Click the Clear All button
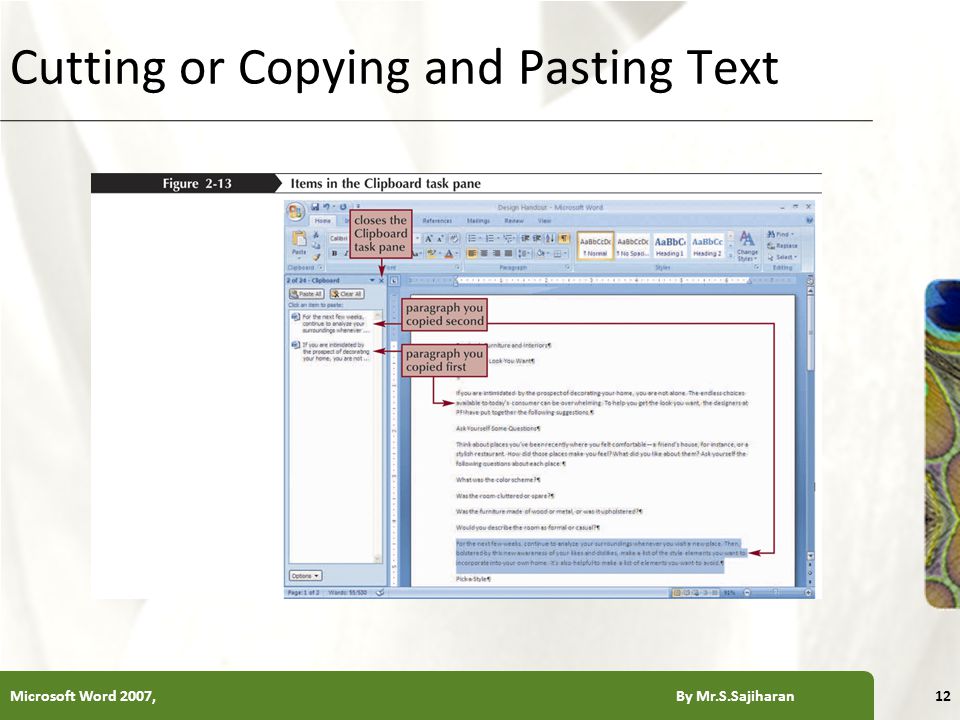960x720 pixels. pos(347,294)
